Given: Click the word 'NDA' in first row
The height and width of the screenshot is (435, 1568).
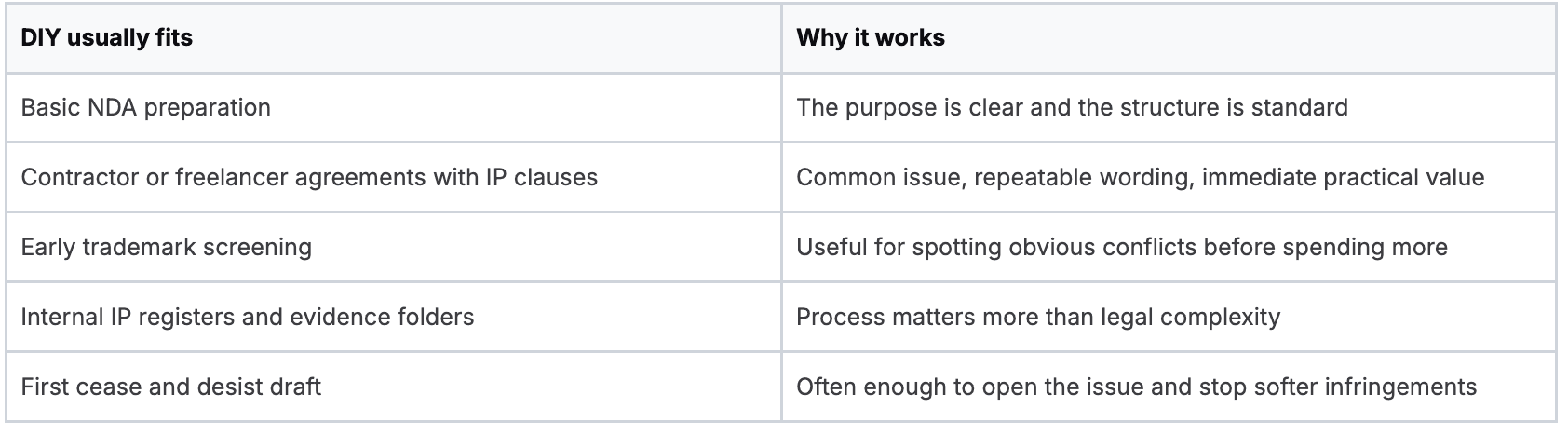Looking at the screenshot, I should 112,107.
